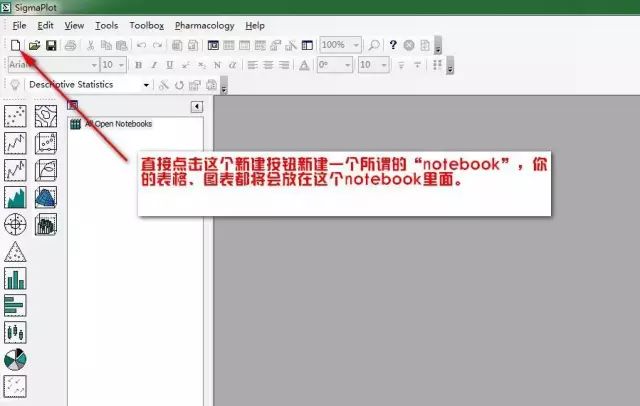Select the All Open Notebooks tree item
640x406 pixels.
(118, 124)
